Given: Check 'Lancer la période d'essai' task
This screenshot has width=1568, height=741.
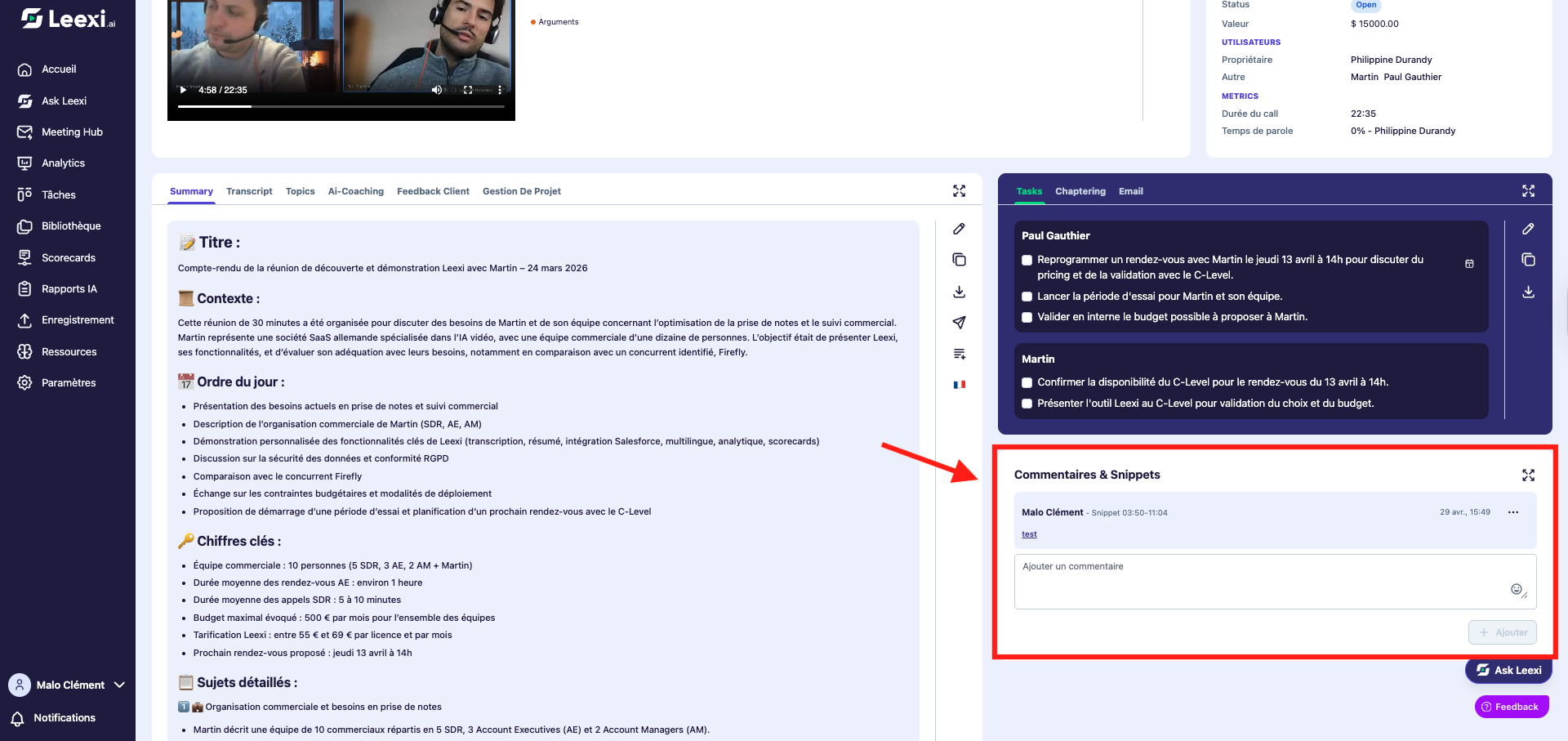Looking at the screenshot, I should [x=1027, y=297].
